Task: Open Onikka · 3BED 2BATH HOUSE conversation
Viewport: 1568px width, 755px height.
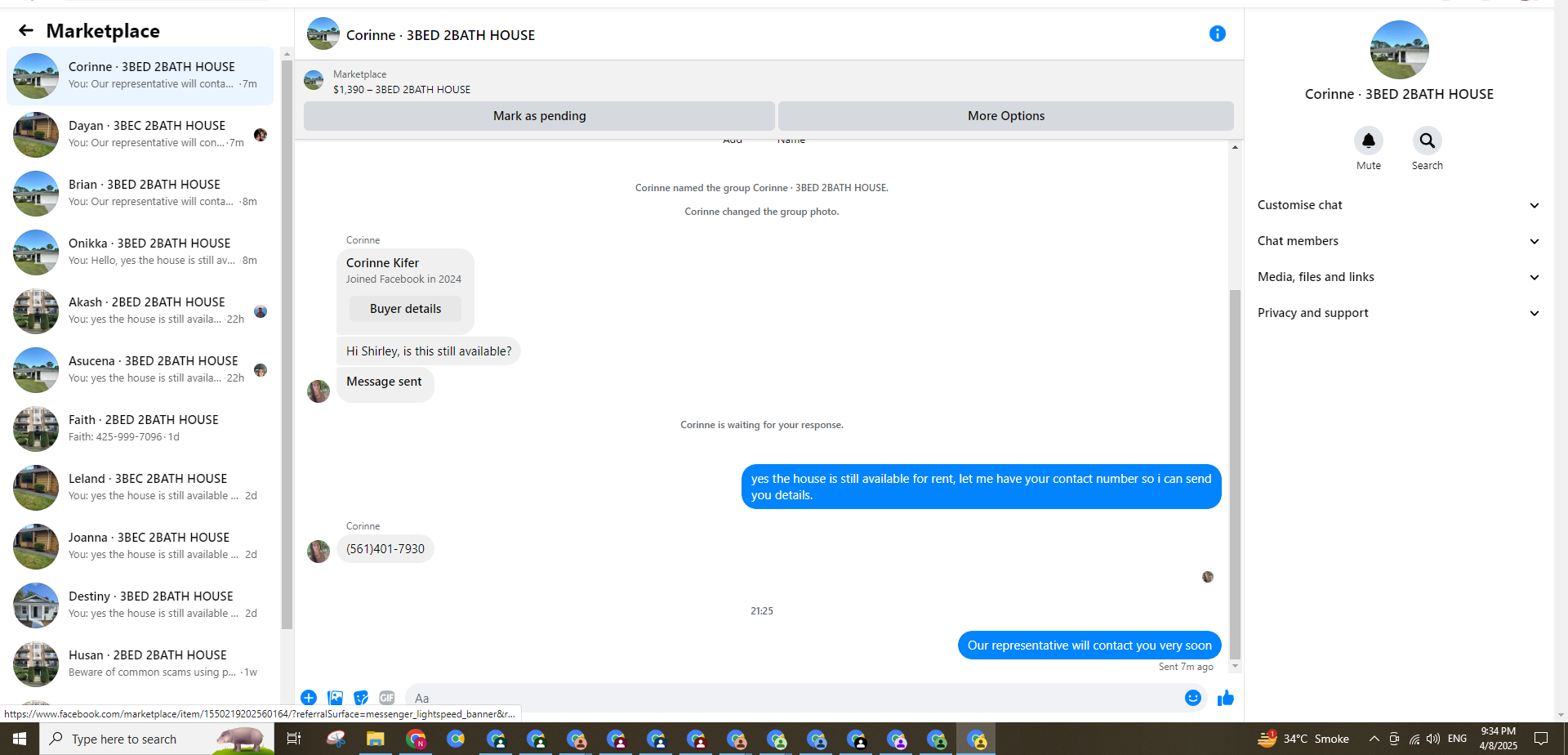Action: (x=140, y=252)
